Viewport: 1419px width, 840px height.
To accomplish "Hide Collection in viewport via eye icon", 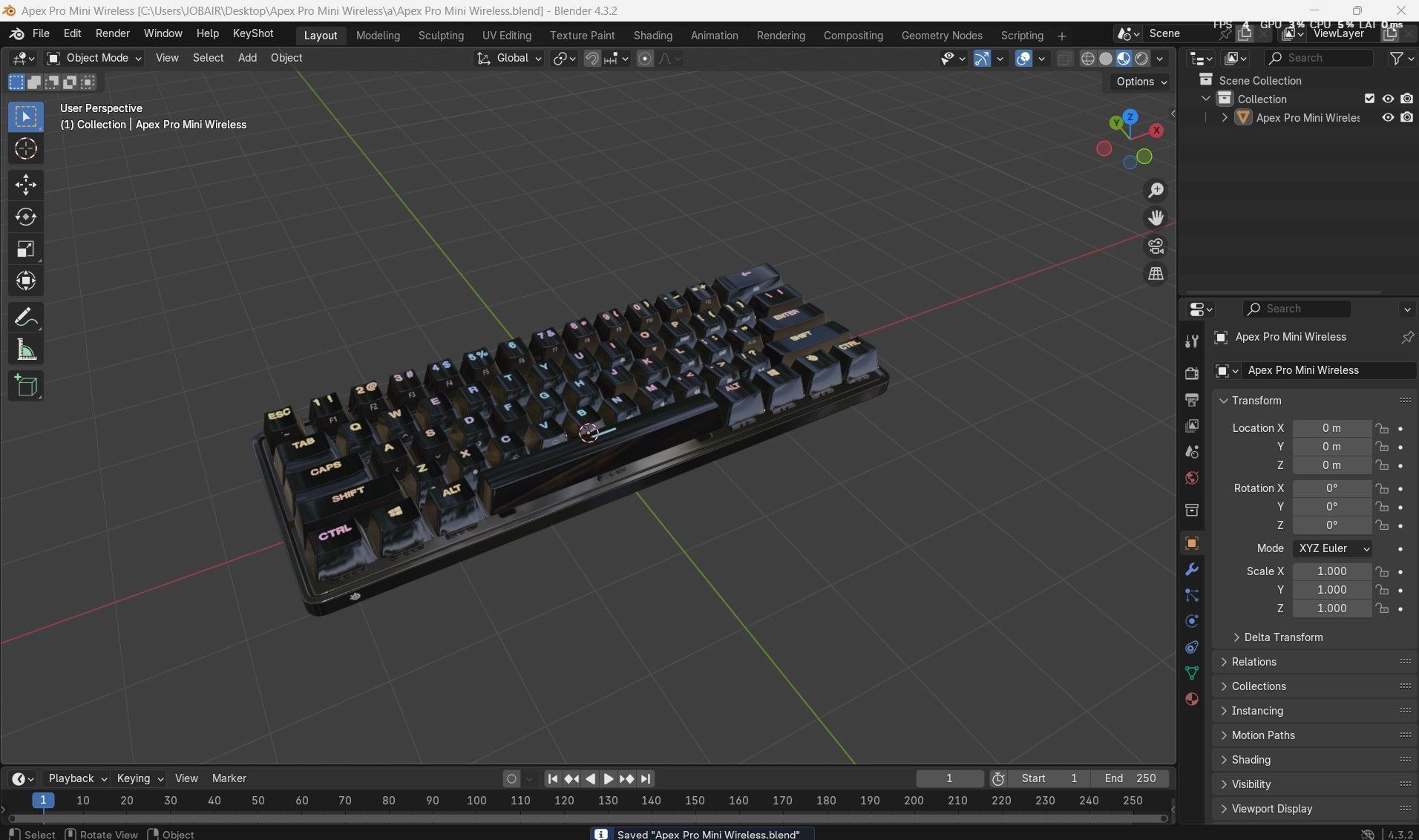I will coord(1388,99).
